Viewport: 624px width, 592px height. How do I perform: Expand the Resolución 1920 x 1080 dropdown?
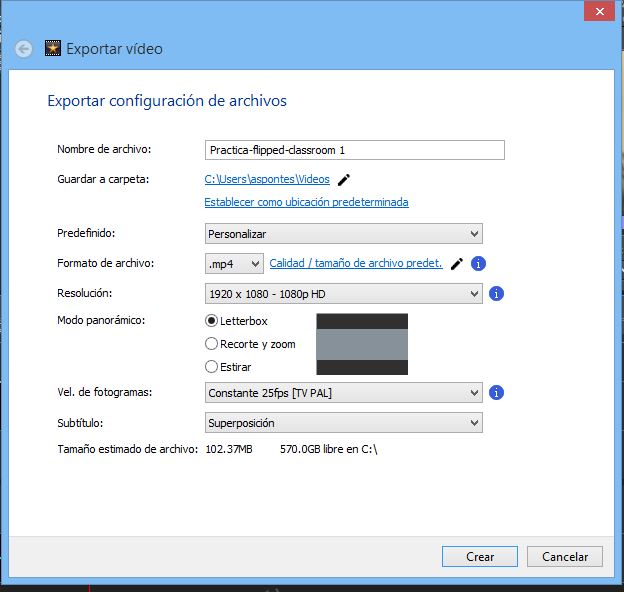point(343,294)
